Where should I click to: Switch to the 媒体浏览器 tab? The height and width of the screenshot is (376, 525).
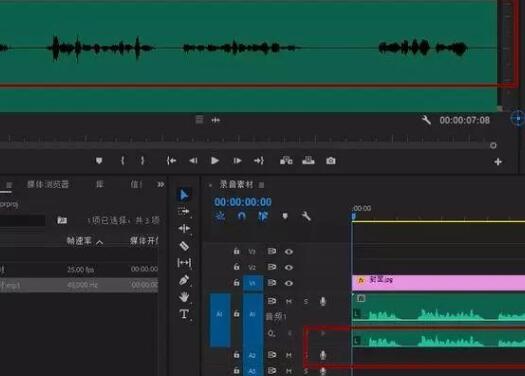tap(48, 184)
